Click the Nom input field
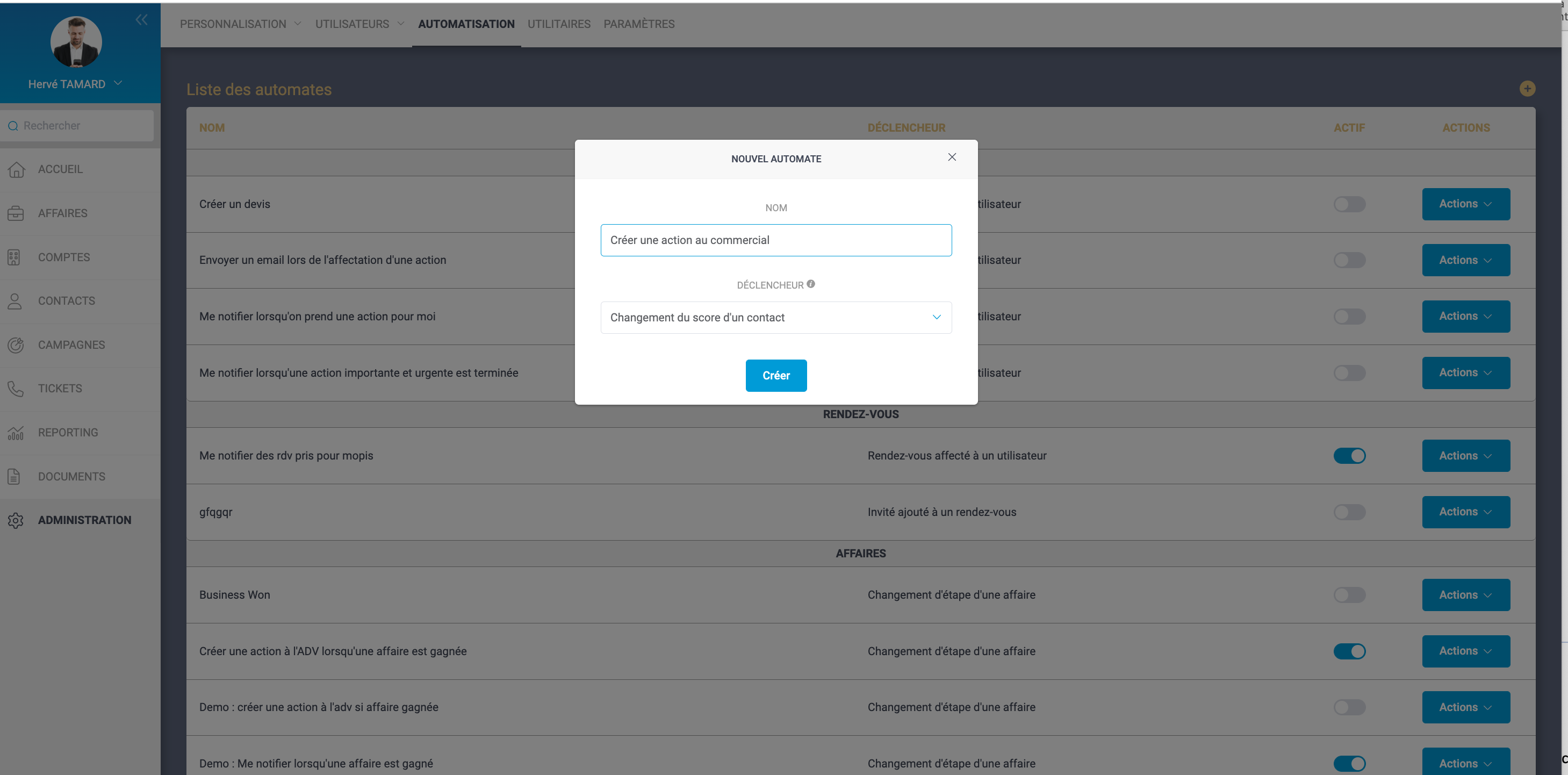 coord(775,240)
